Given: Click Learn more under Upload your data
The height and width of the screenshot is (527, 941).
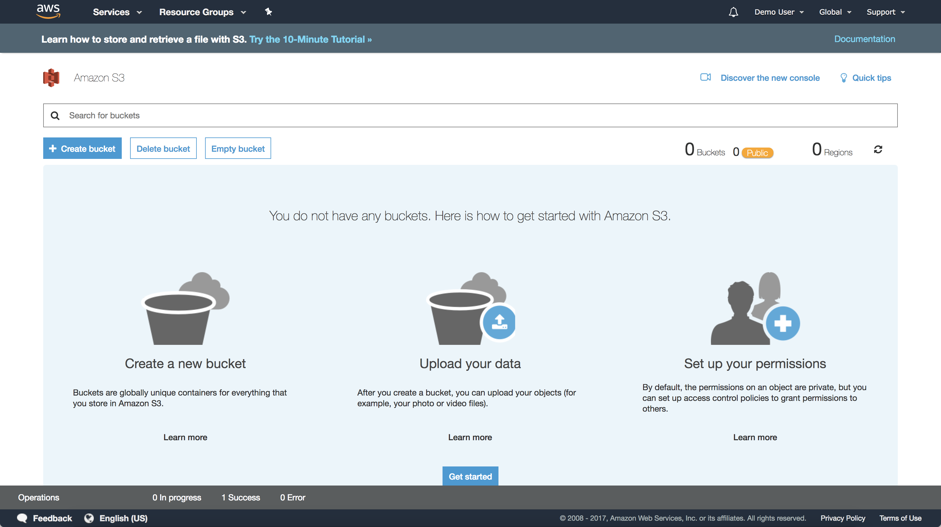Looking at the screenshot, I should click(x=470, y=437).
